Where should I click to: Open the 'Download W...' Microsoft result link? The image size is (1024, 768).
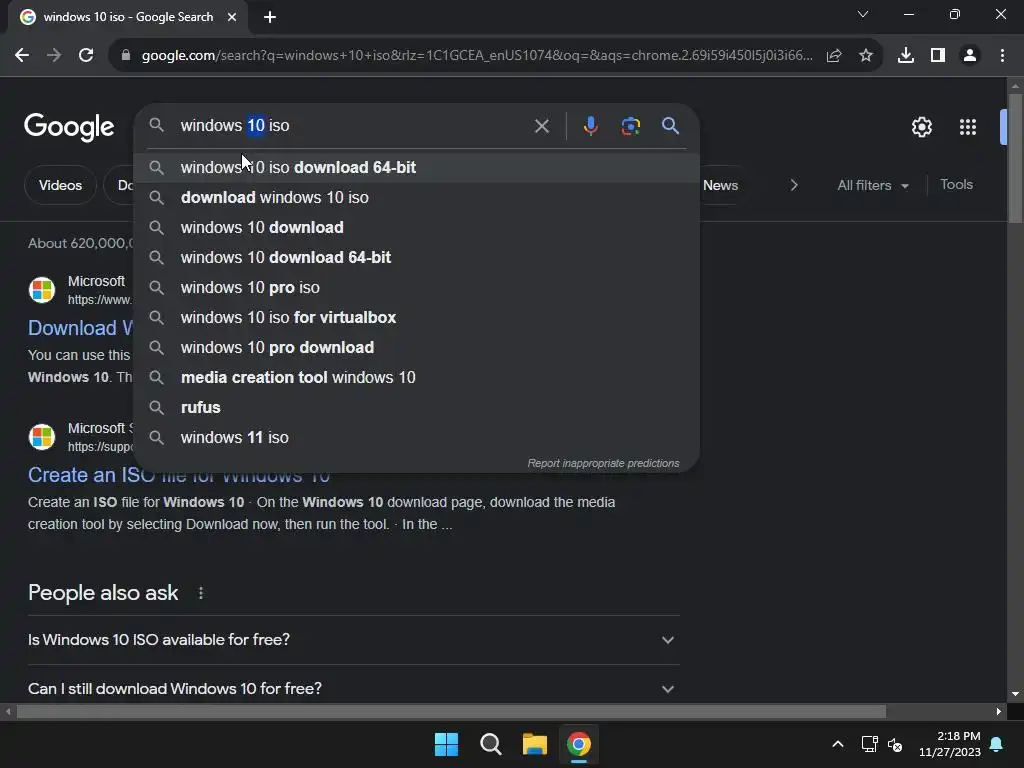click(x=80, y=328)
